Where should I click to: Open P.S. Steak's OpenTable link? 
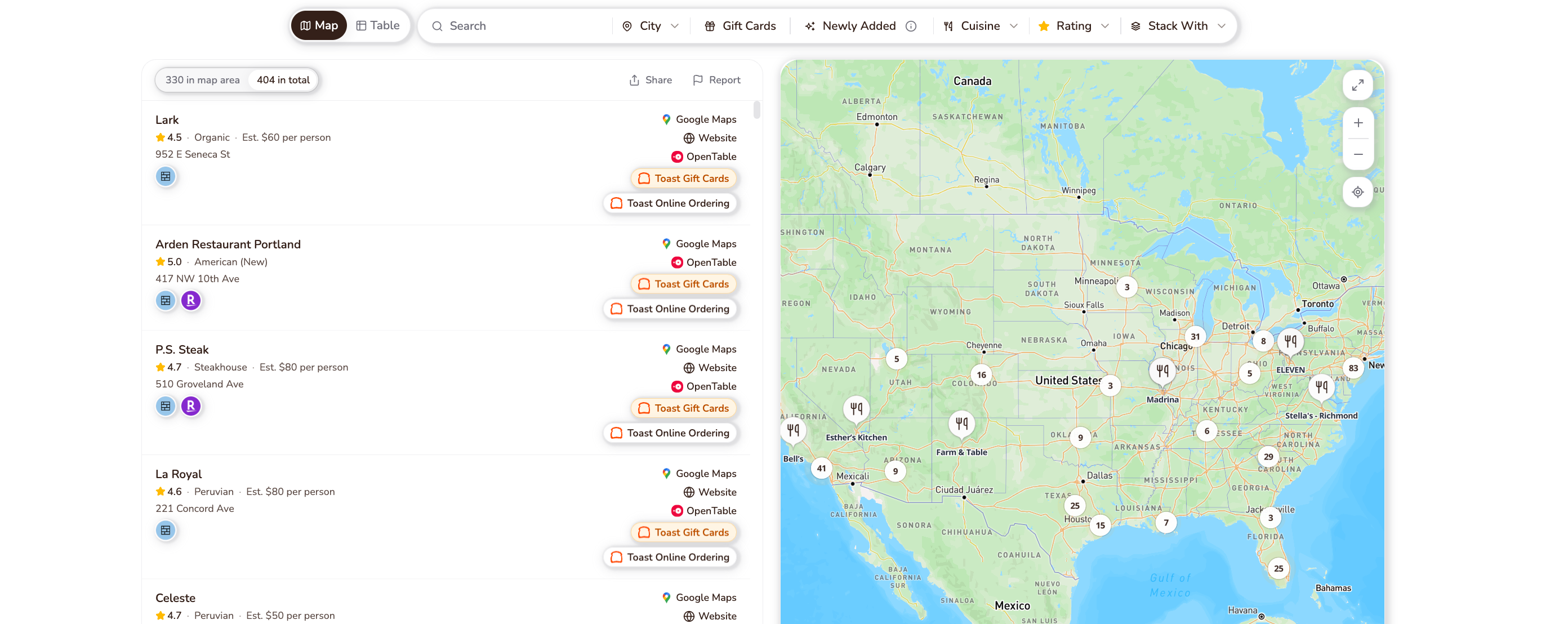[703, 386]
